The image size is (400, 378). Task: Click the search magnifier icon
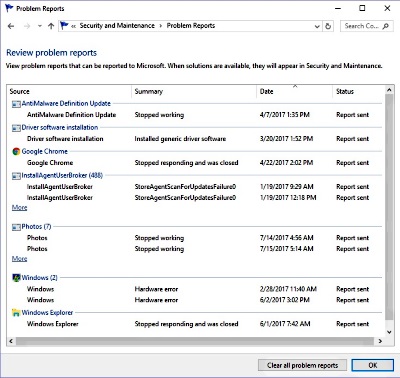click(x=386, y=26)
